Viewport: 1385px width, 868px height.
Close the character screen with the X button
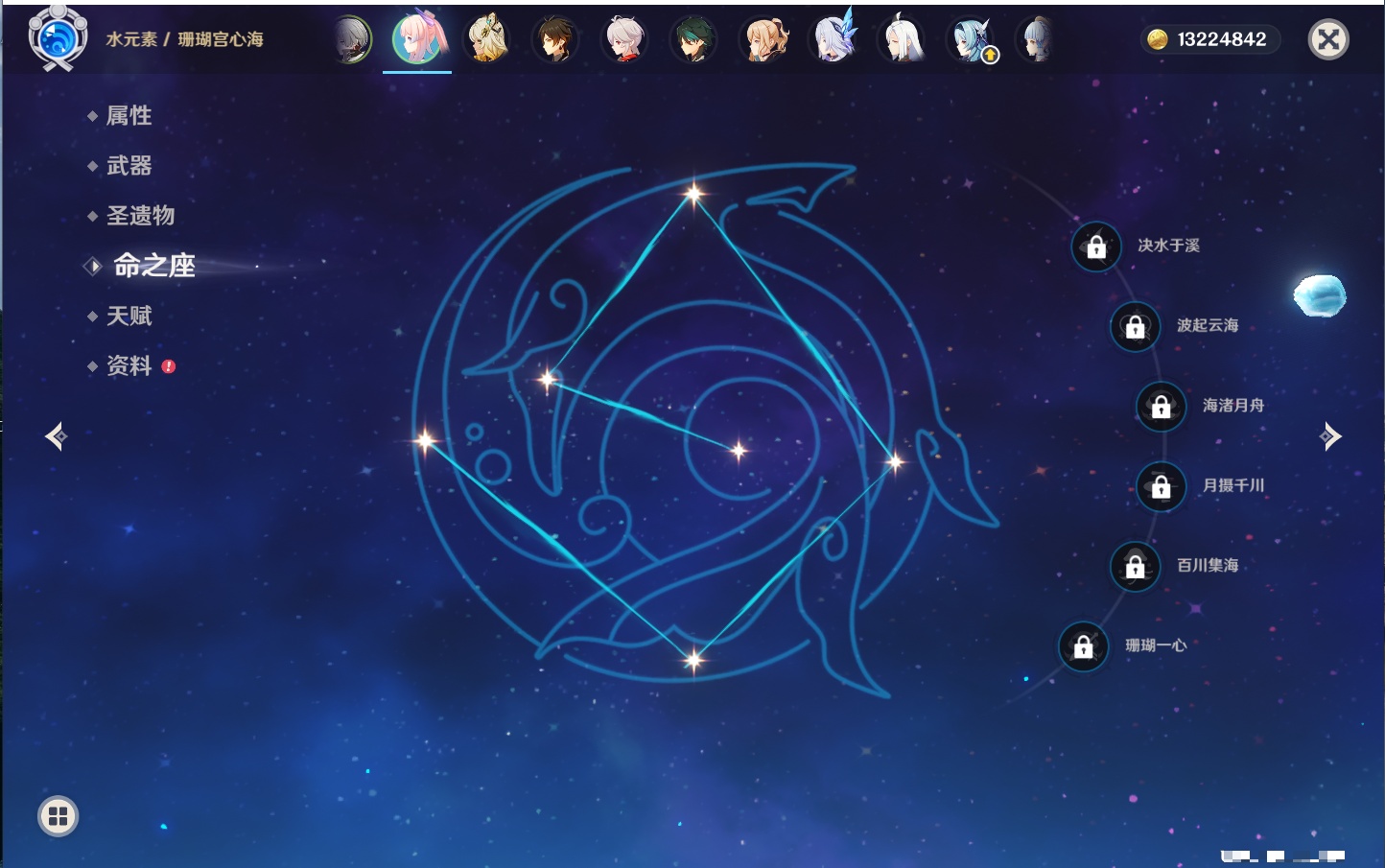[x=1328, y=39]
